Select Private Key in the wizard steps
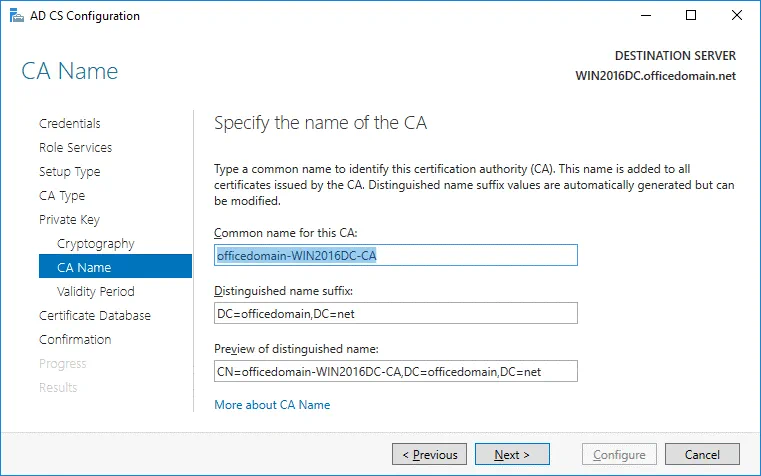 (x=69, y=220)
